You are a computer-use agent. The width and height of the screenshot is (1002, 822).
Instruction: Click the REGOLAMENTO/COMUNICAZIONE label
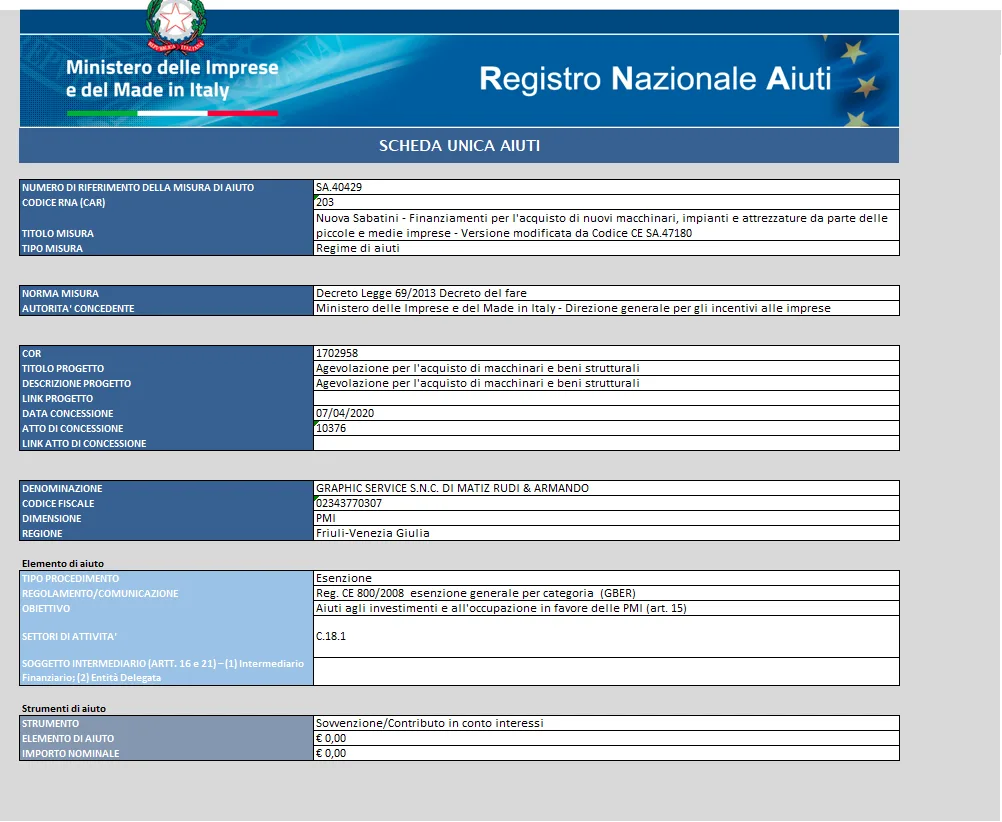100,594
